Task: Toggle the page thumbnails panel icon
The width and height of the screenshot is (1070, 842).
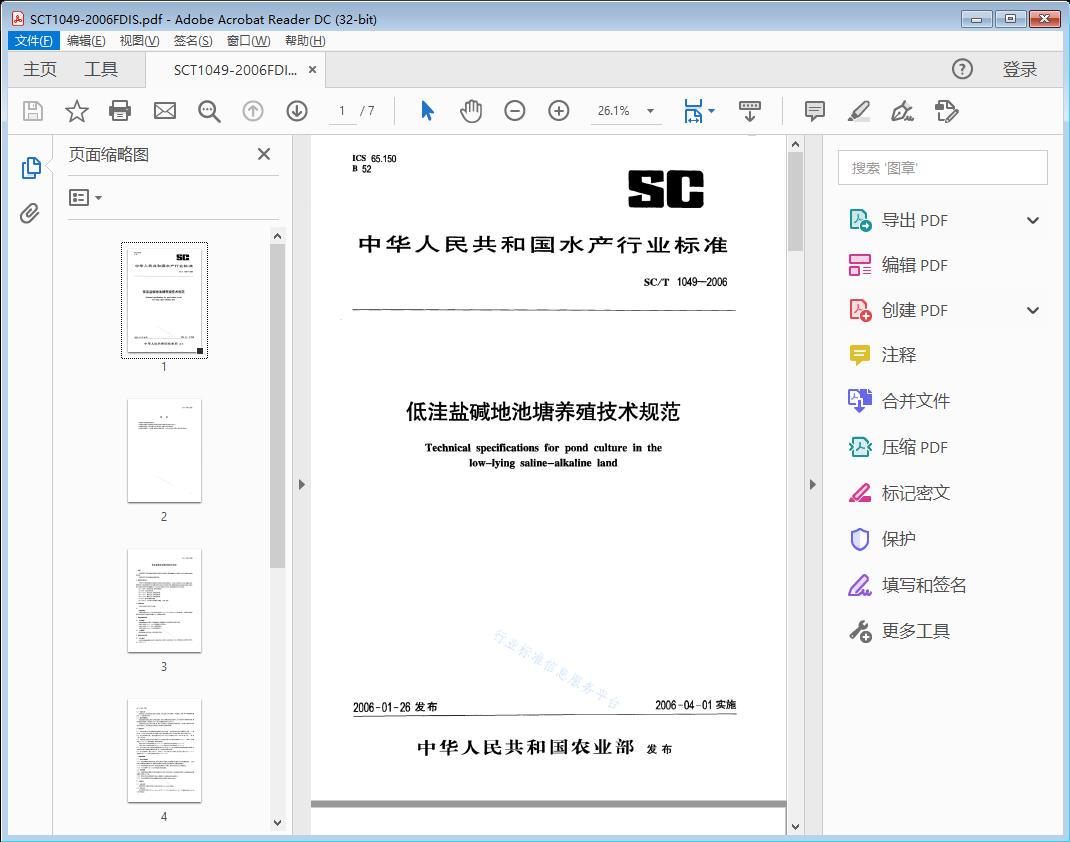Action: point(30,168)
